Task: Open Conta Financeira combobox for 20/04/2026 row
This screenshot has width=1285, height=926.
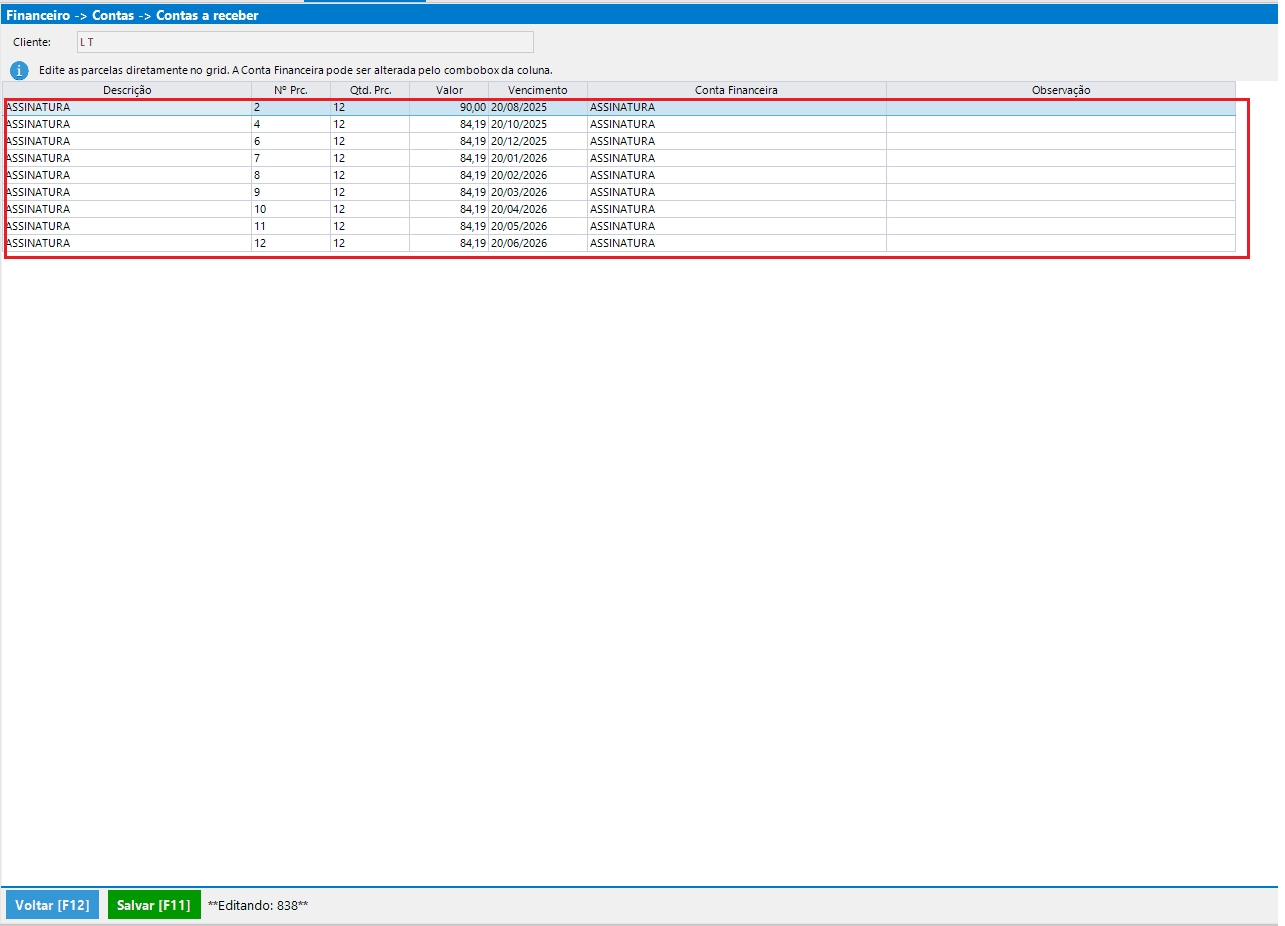Action: pos(737,209)
